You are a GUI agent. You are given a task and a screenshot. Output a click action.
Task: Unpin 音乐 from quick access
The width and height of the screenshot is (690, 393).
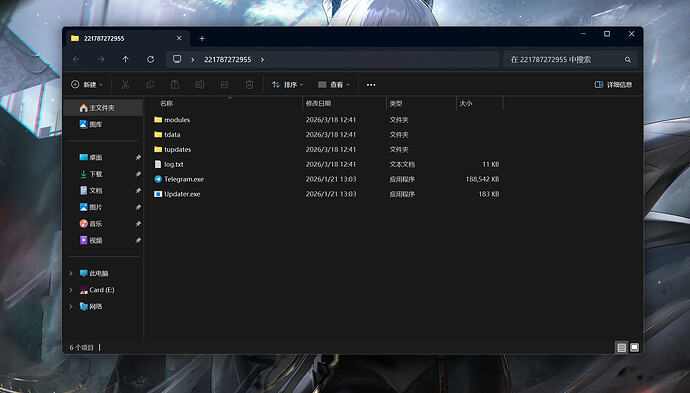[x=138, y=224]
